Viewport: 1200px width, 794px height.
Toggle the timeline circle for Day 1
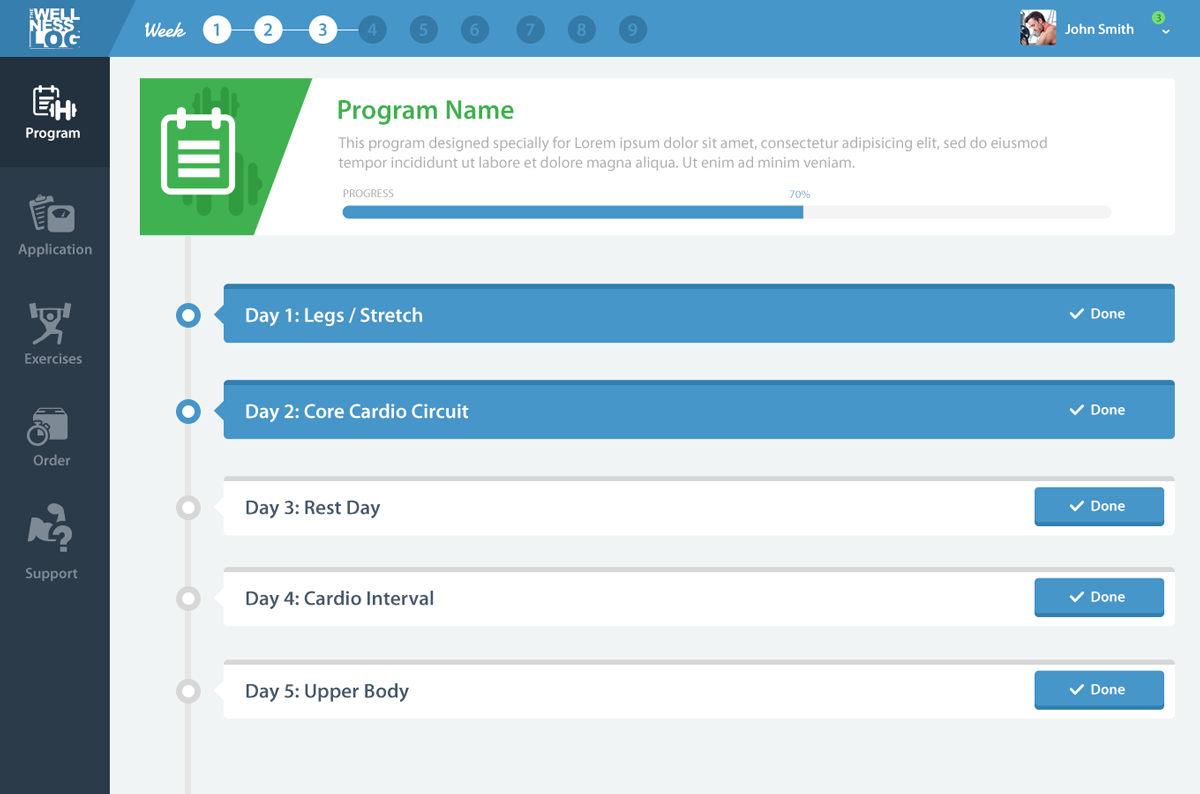[x=188, y=315]
